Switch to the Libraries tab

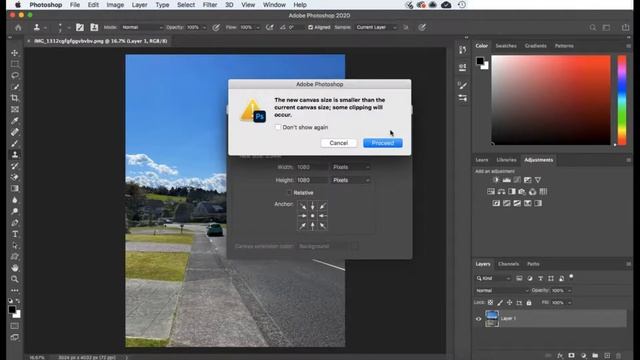point(507,160)
